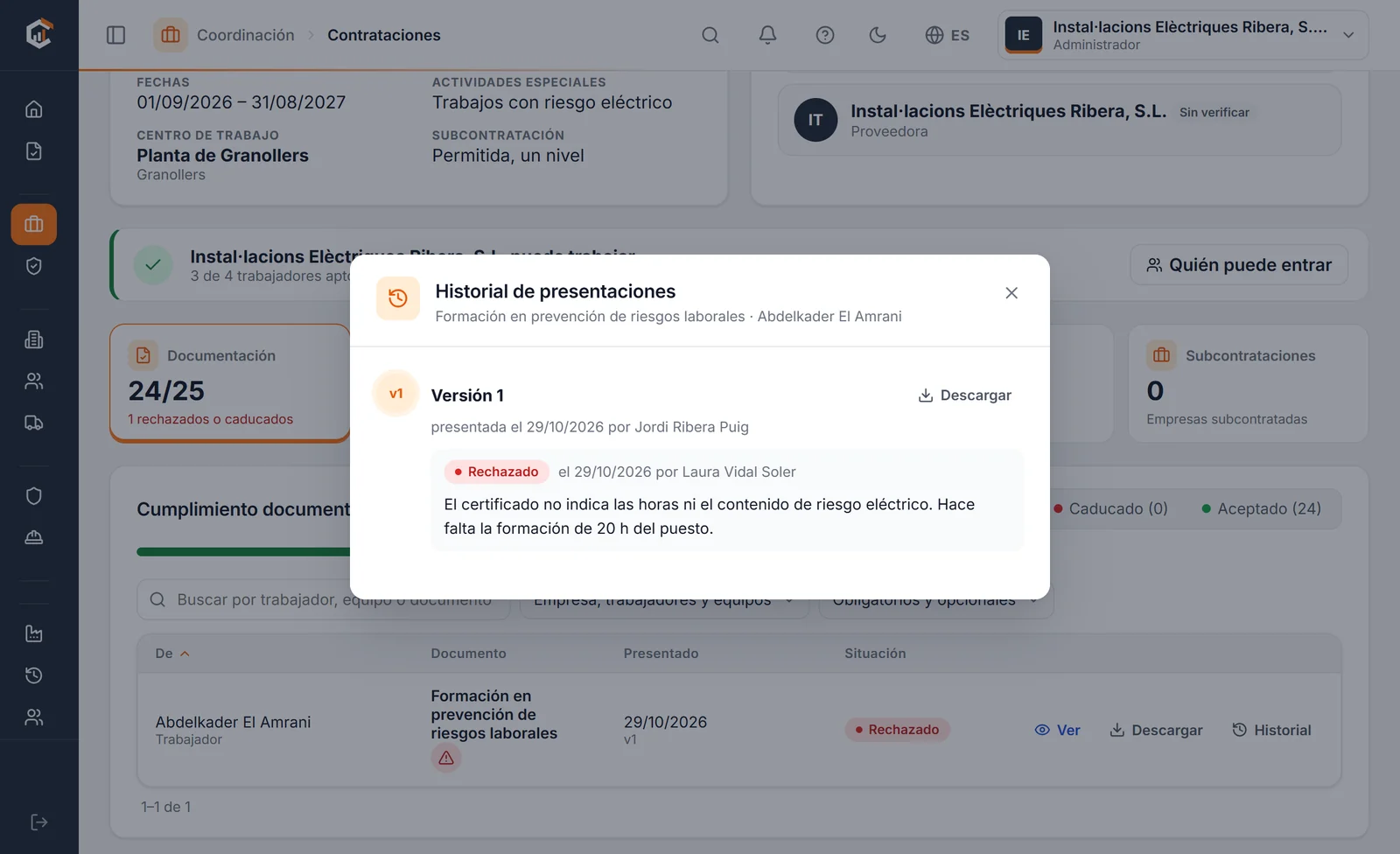Select the Documentación 24/25 card

(x=230, y=383)
